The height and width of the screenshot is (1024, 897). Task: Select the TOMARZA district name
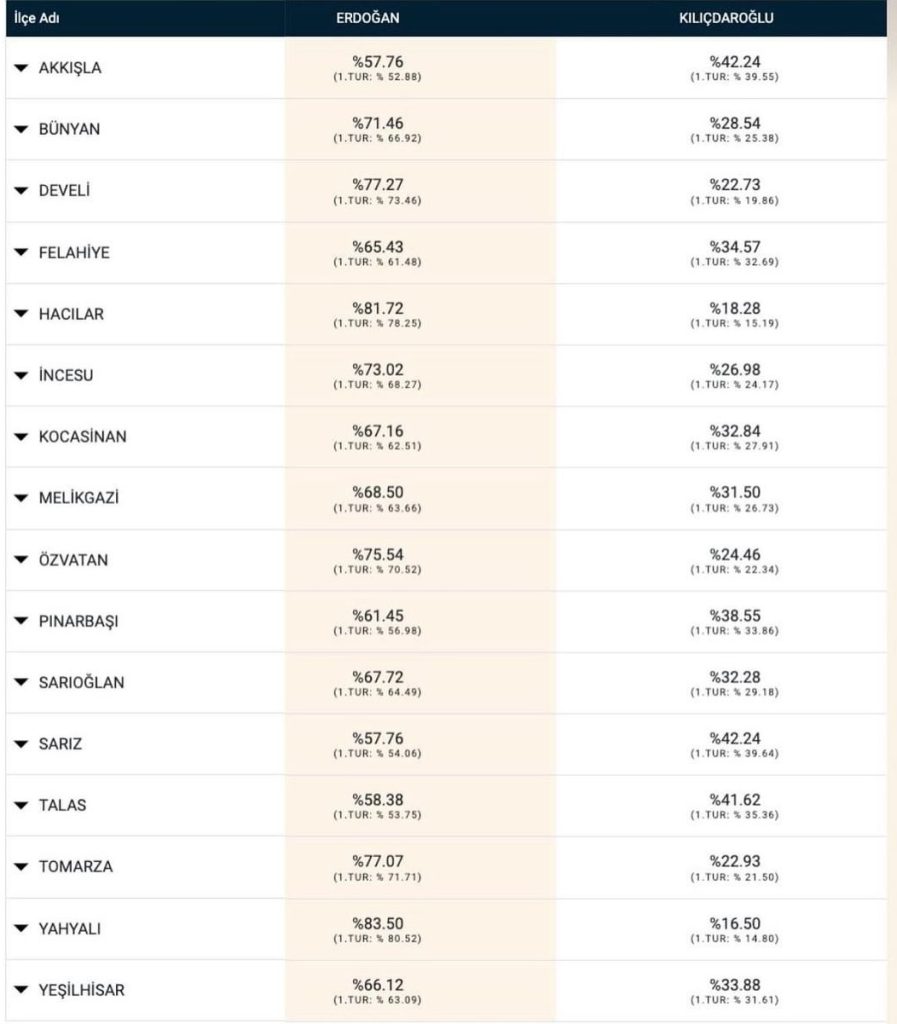[x=76, y=867]
